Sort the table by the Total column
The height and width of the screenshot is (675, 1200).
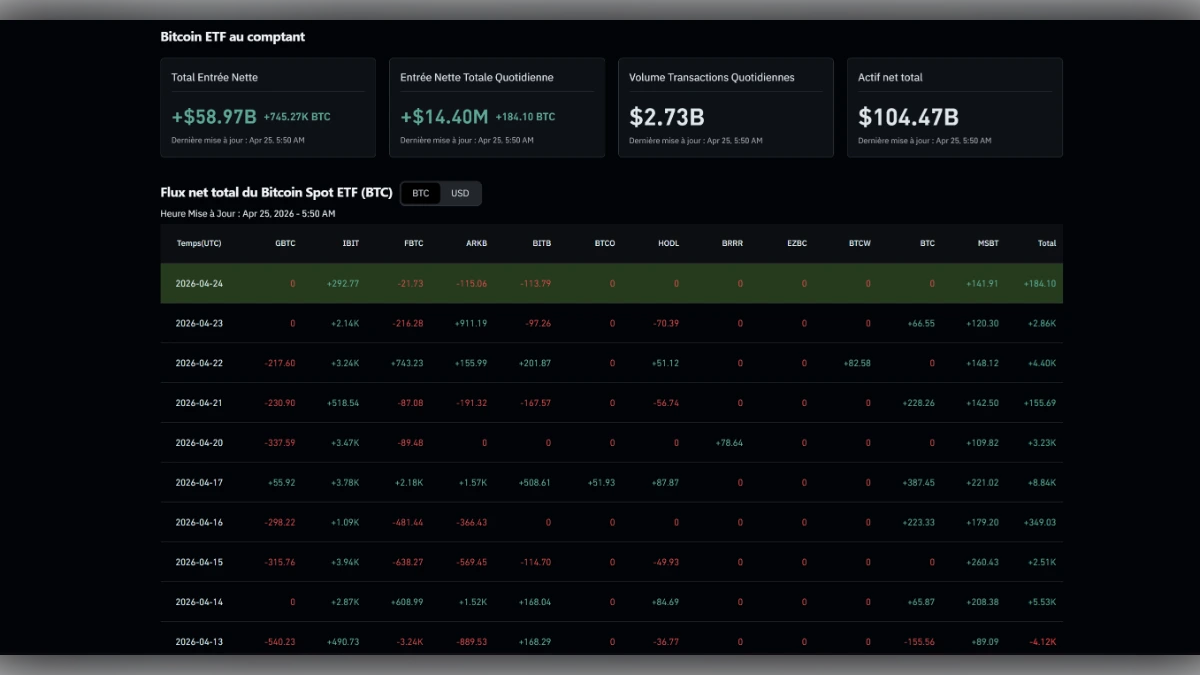click(1047, 243)
